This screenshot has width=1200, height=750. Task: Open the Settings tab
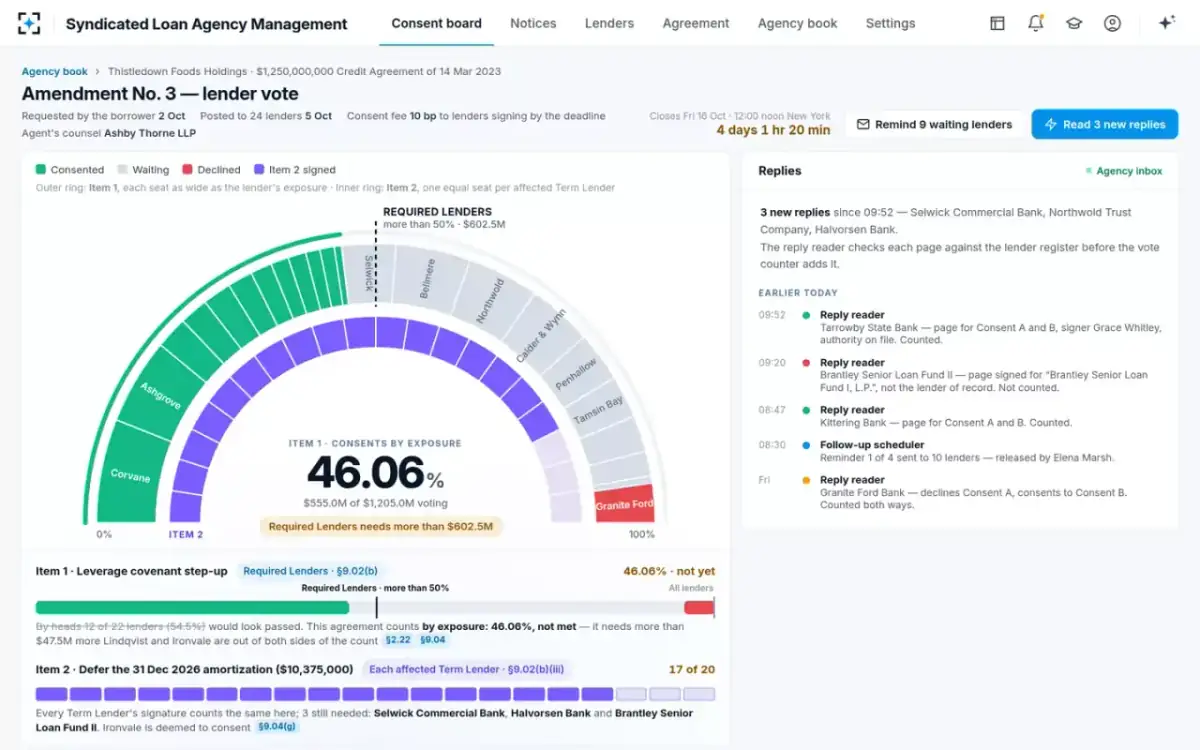pyautogui.click(x=890, y=23)
